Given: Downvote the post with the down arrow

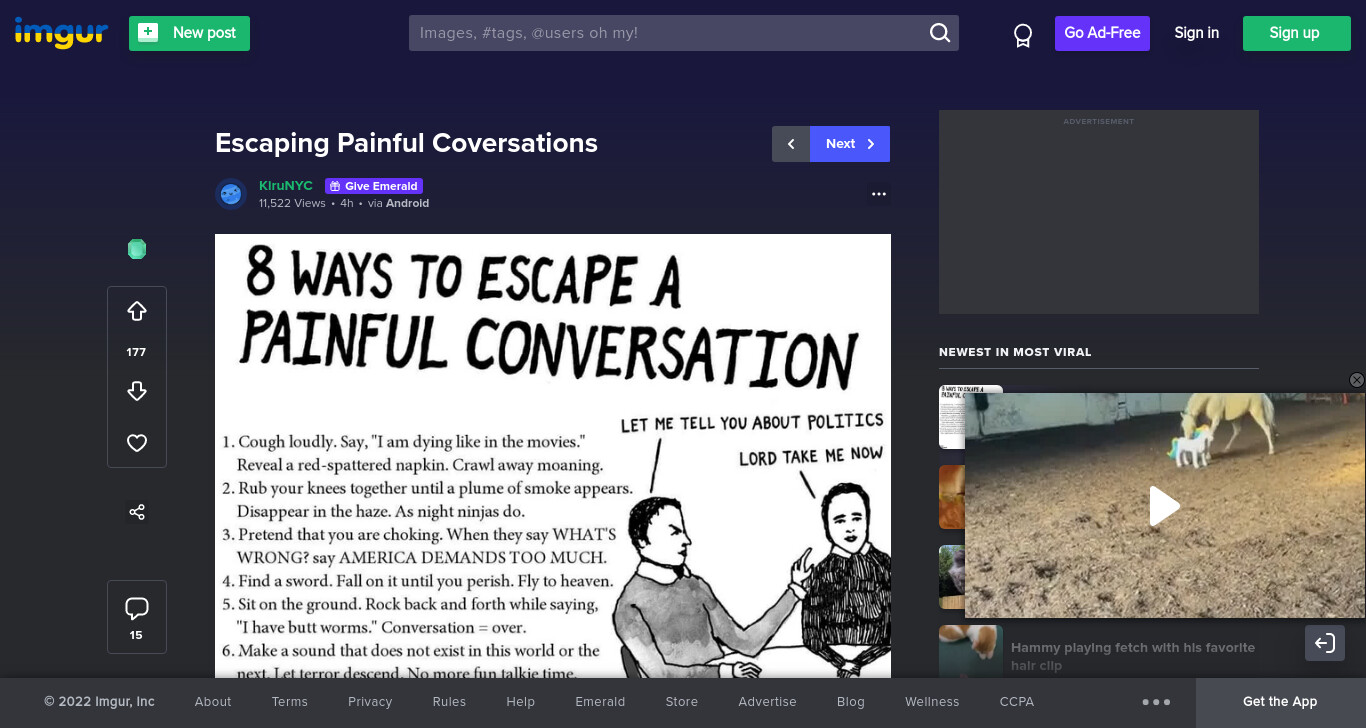Looking at the screenshot, I should coord(137,391).
